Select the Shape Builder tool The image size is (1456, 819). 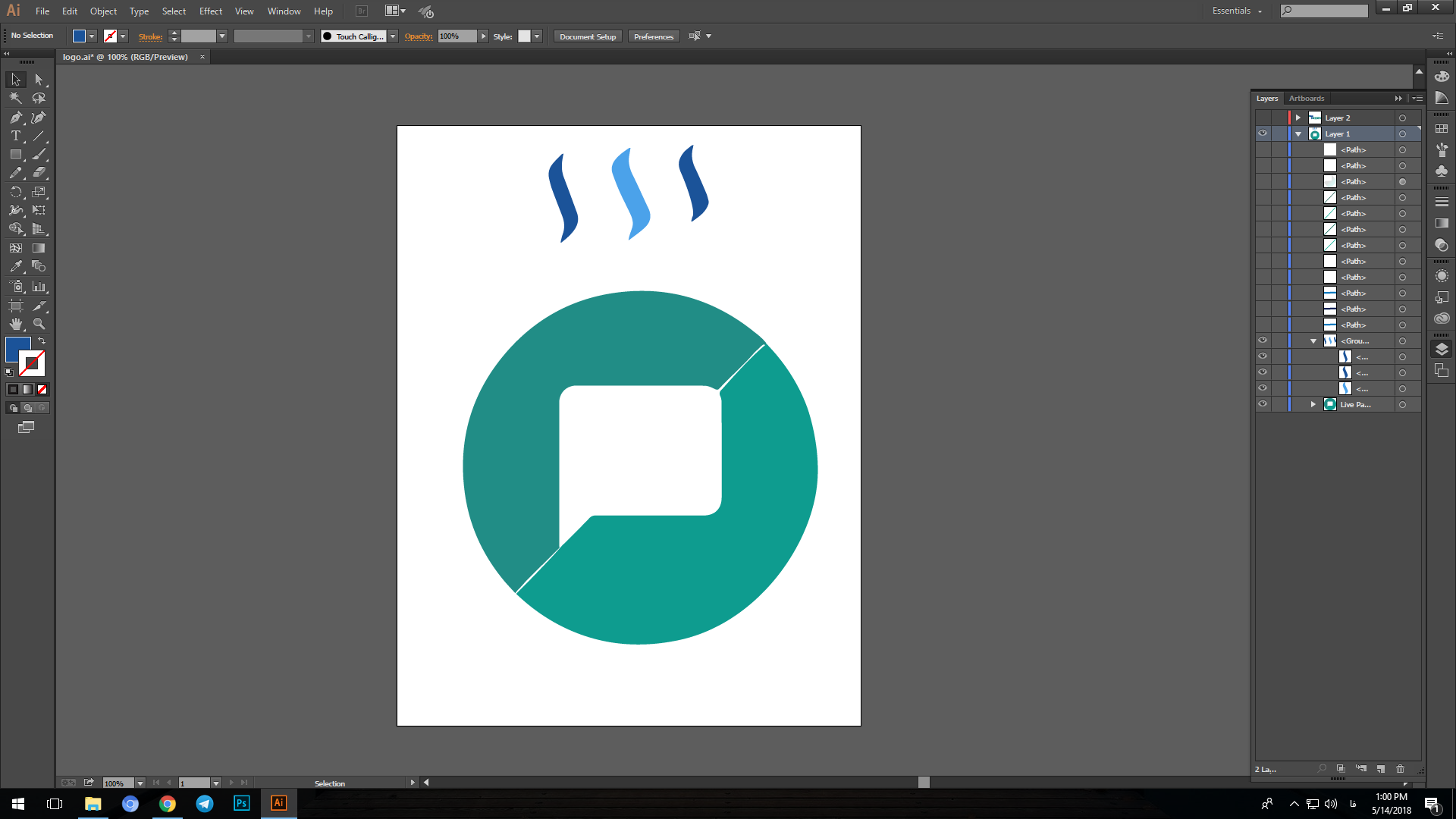15,228
